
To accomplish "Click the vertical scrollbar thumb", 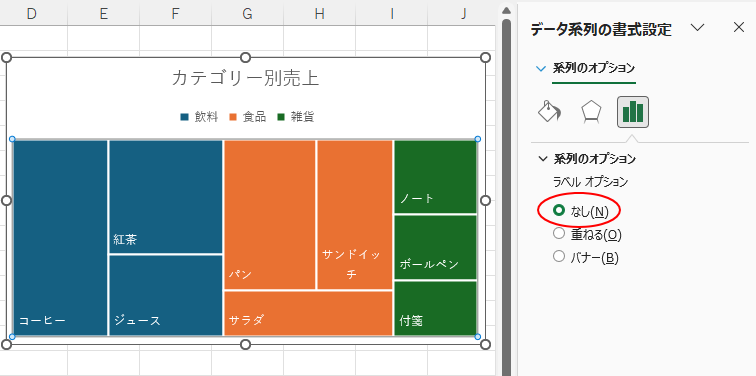I will click(x=506, y=198).
